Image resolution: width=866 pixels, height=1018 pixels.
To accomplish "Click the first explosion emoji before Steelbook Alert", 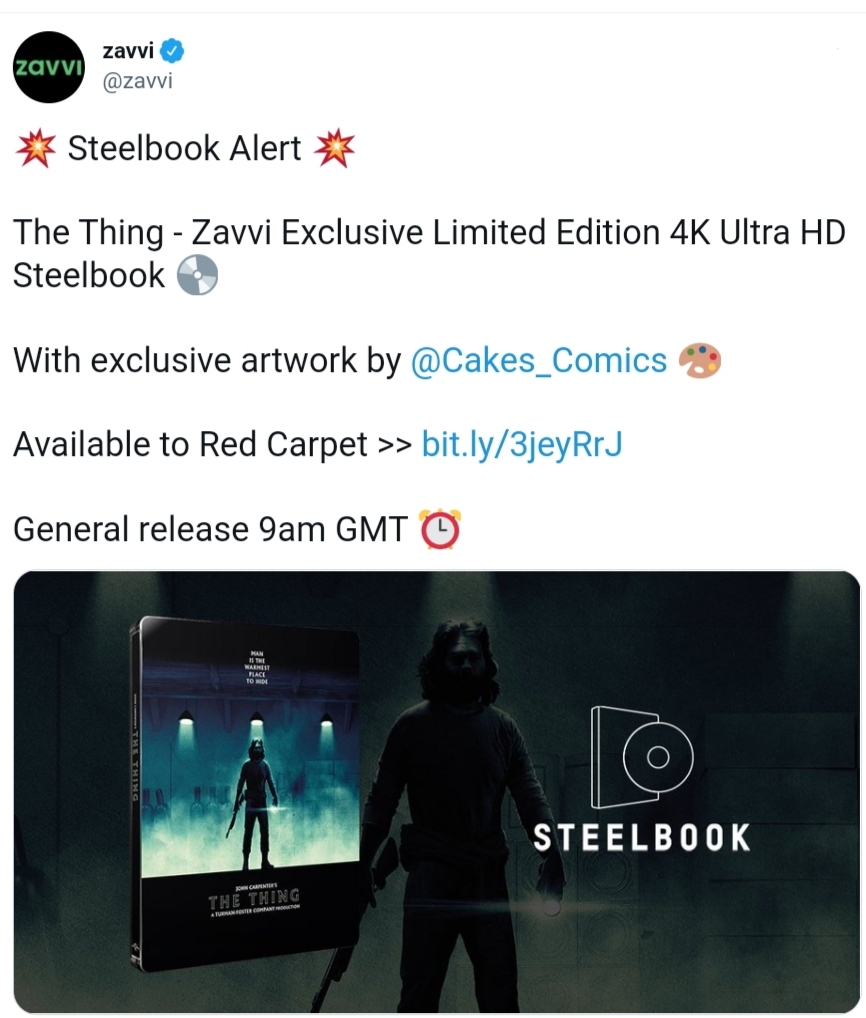I will [36, 148].
